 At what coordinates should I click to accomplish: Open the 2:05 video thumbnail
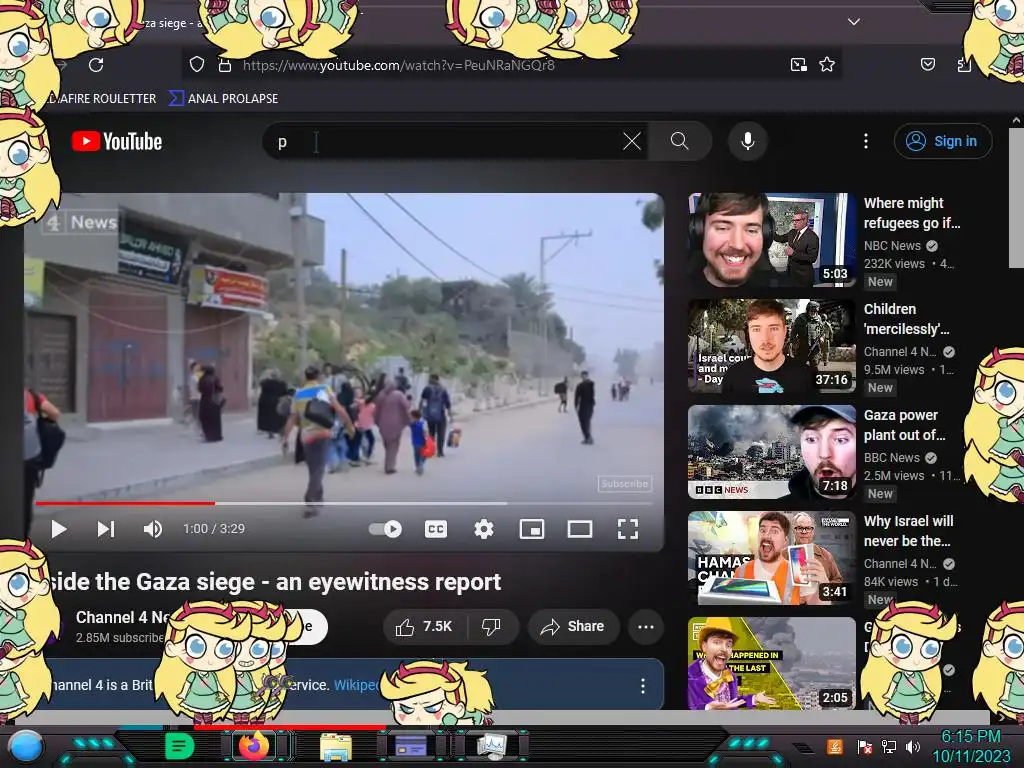(771, 664)
